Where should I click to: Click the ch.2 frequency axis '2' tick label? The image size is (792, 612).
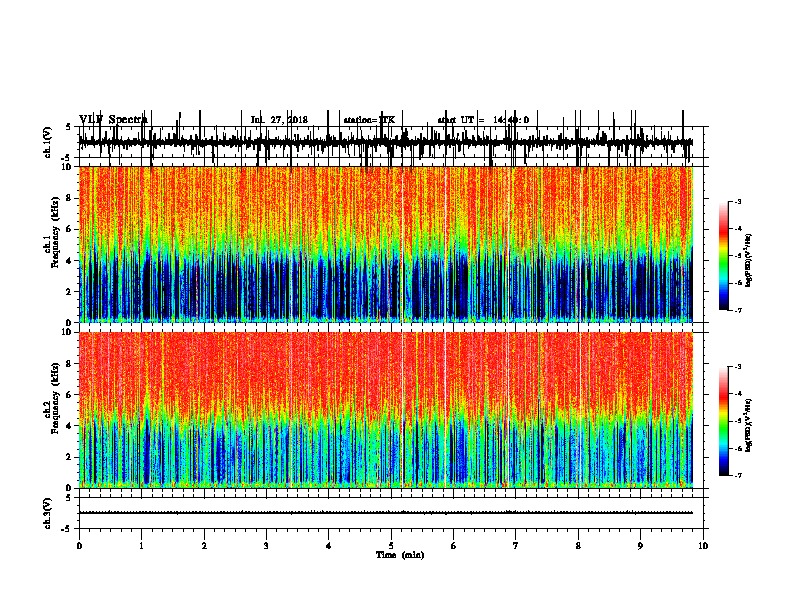point(69,457)
